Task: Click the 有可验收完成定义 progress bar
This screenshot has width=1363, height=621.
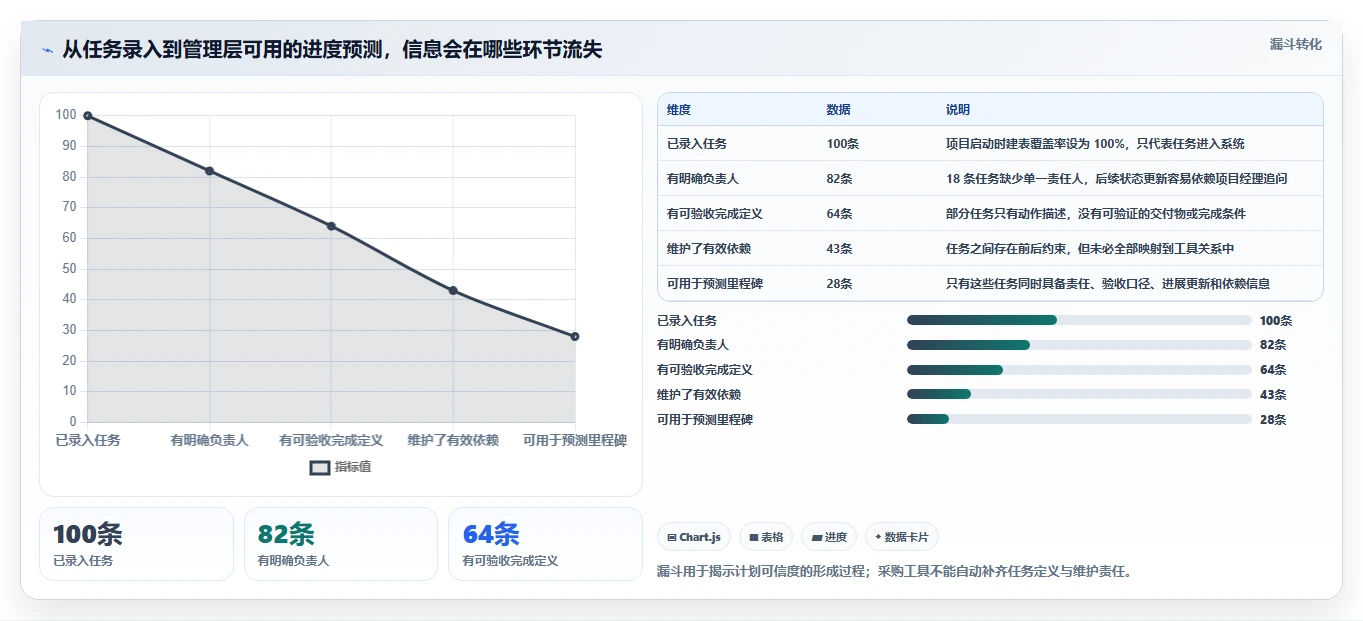Action: pos(1079,370)
